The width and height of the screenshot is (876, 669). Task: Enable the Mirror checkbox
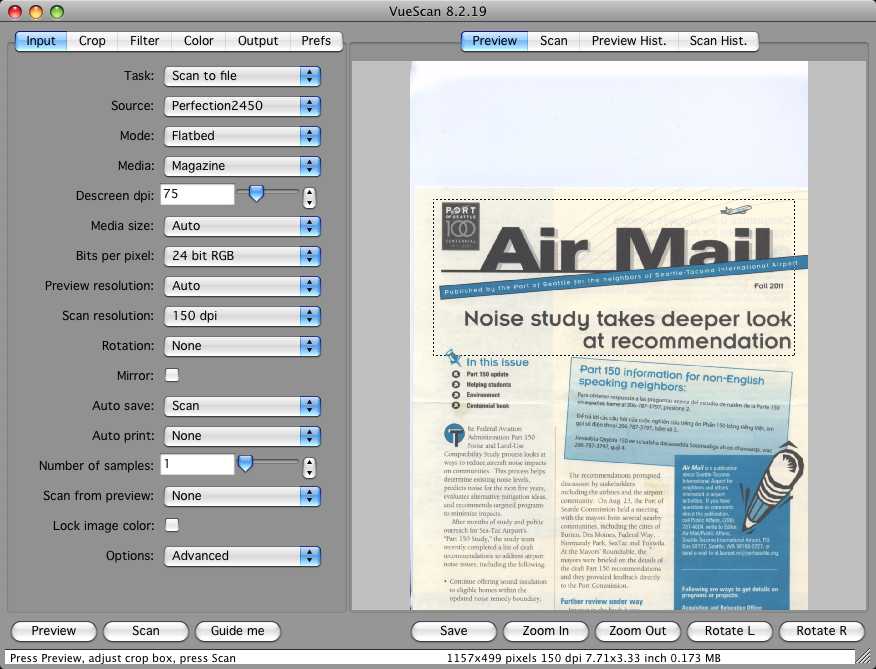click(172, 375)
